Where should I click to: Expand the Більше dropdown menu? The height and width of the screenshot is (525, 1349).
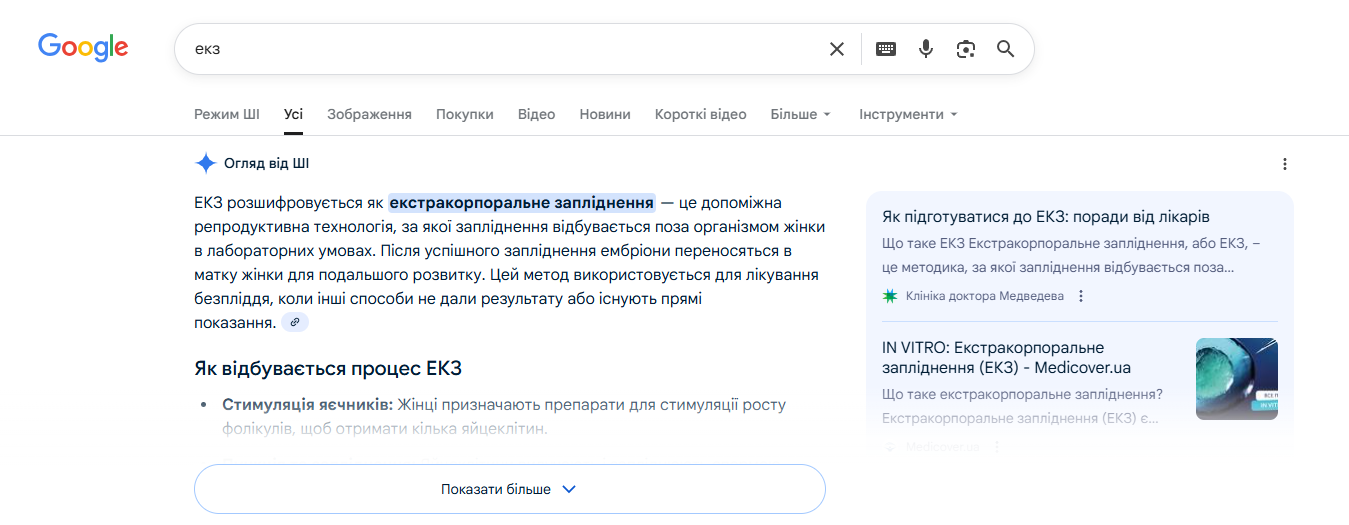pos(800,114)
